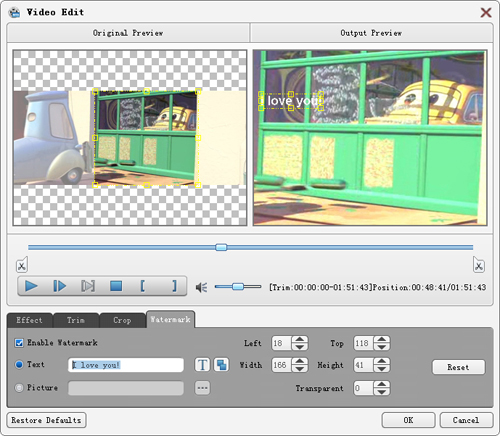Screen dimensions: 500x436
Task: Click the trim and position time readout
Action: tap(378, 287)
